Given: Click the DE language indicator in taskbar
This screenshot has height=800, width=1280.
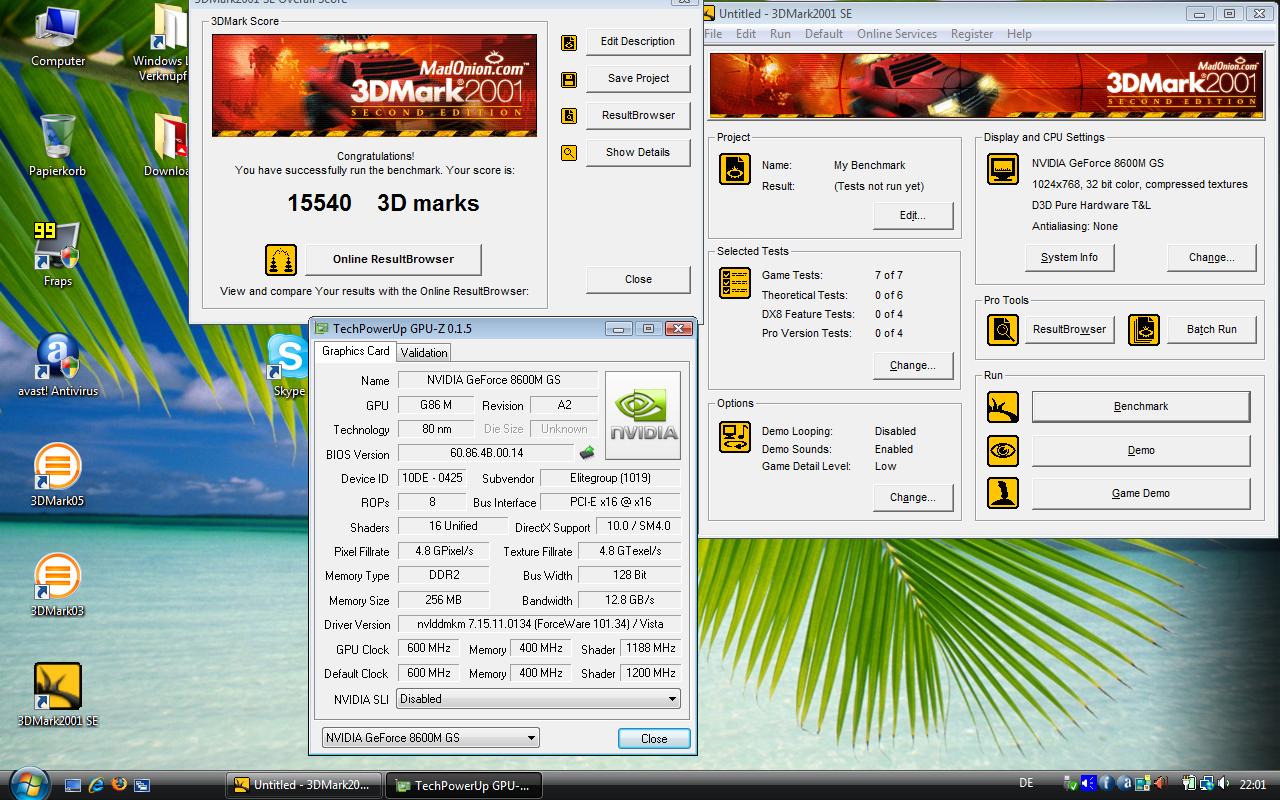Looking at the screenshot, I should [x=1026, y=784].
